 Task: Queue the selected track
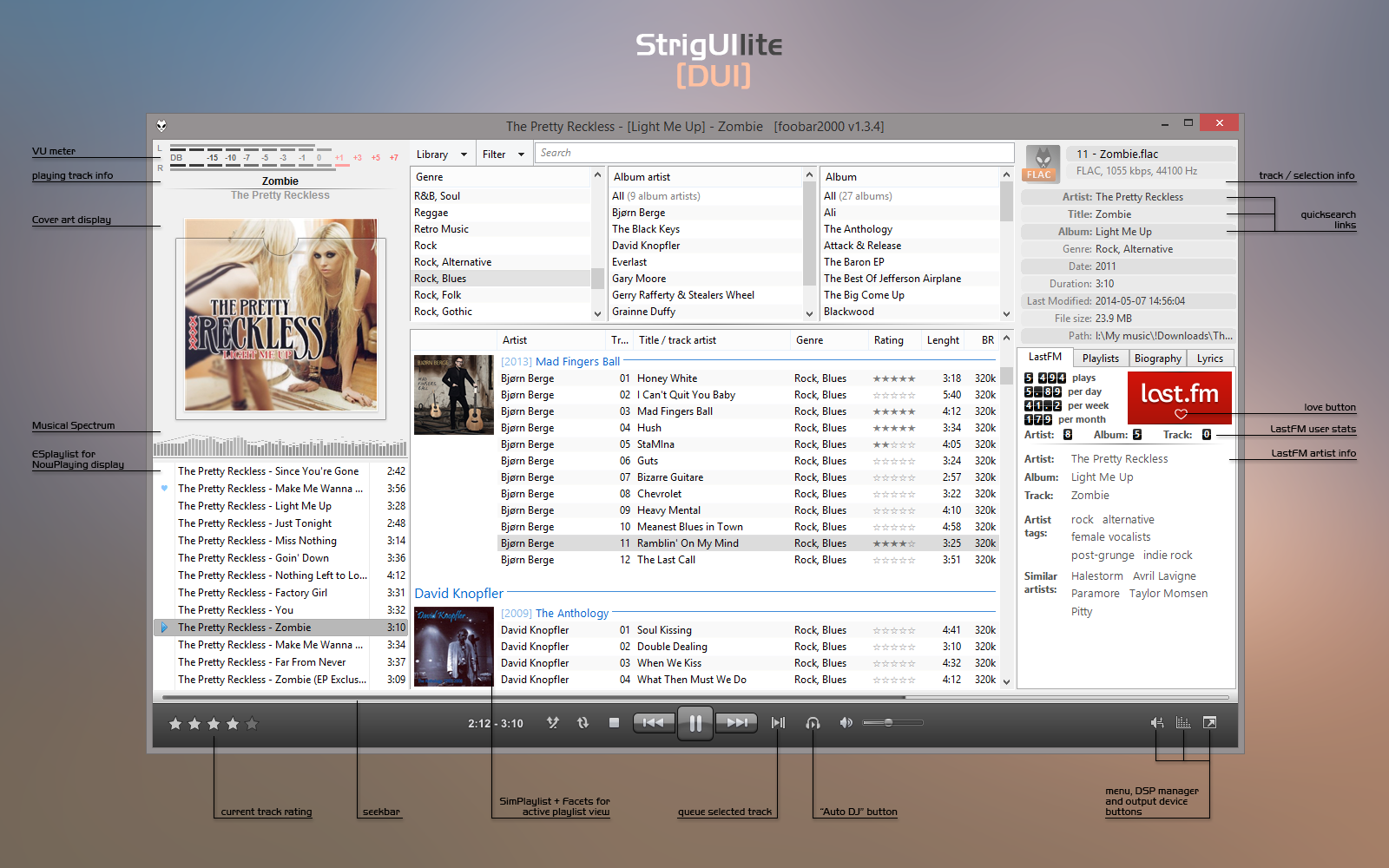[x=778, y=722]
